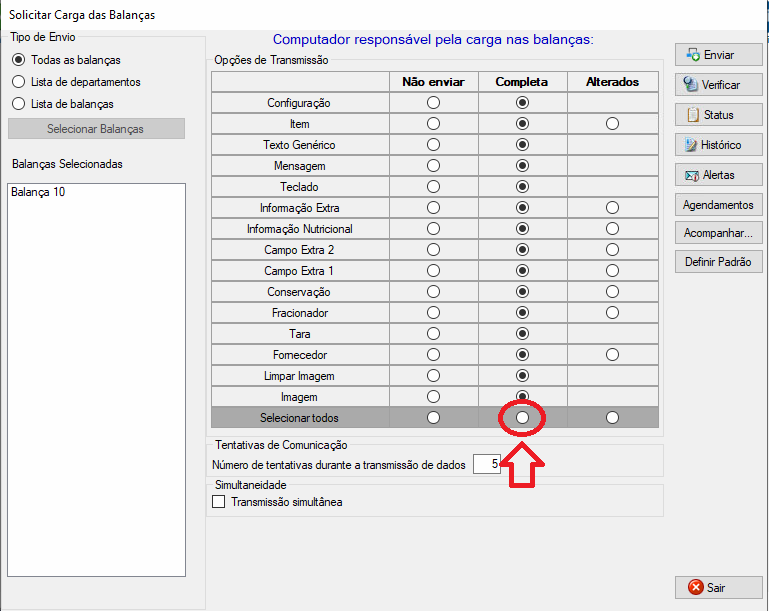Set Configuração to Não enviar
The height and width of the screenshot is (611, 770).
[433, 103]
